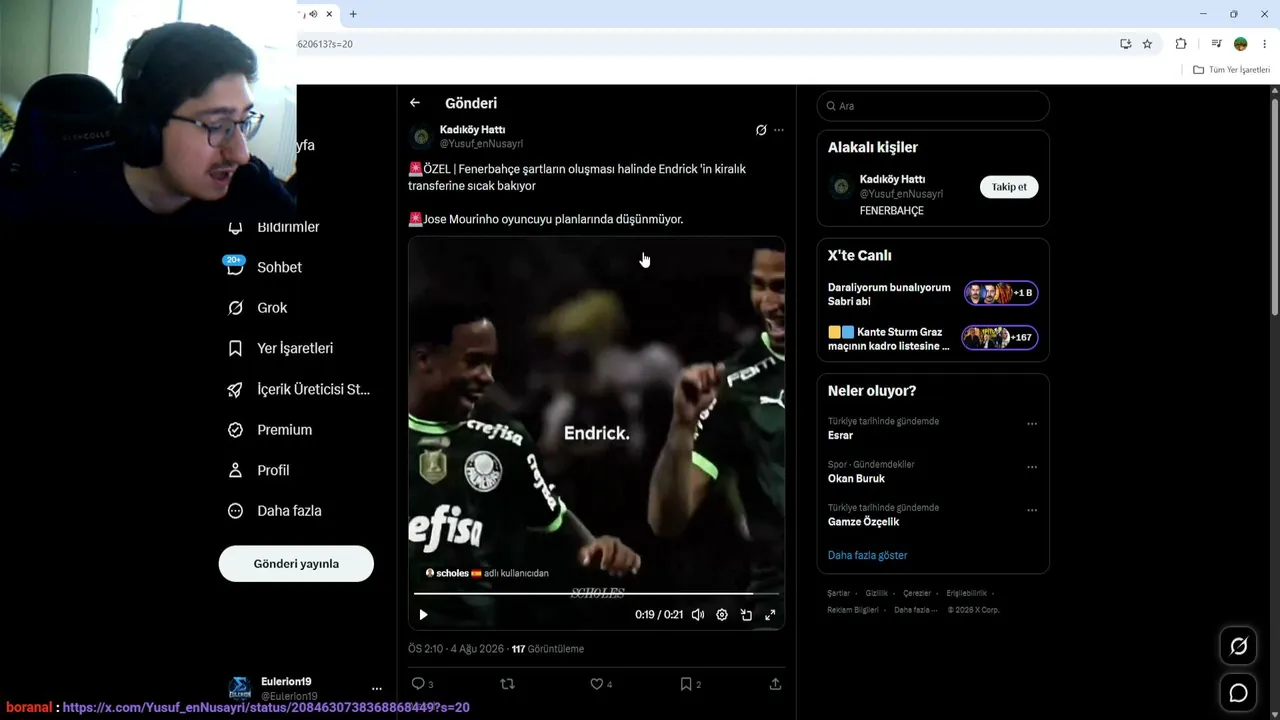The width and height of the screenshot is (1280, 720).
Task: Open İçerik Üreticisi sidebar item
Action: point(299,389)
